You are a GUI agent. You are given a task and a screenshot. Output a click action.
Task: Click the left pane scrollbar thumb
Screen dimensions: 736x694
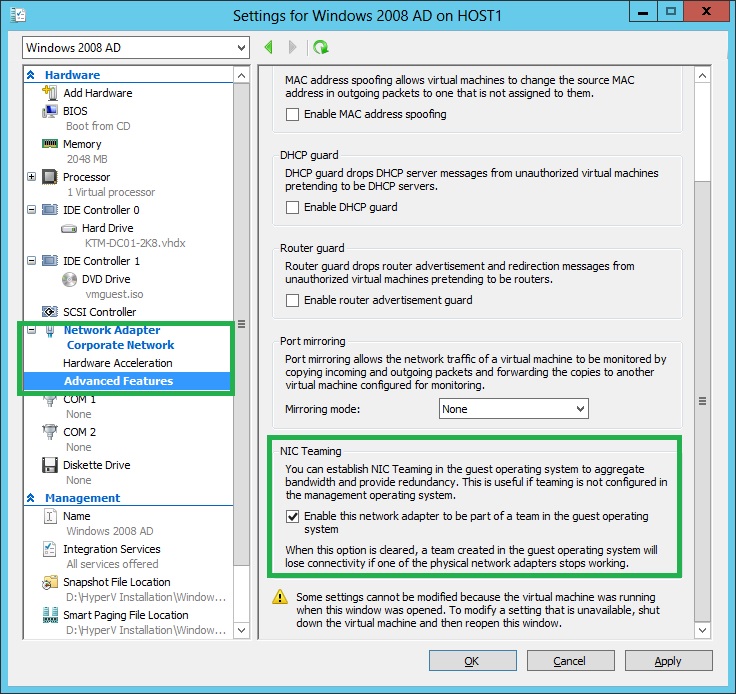click(x=241, y=324)
